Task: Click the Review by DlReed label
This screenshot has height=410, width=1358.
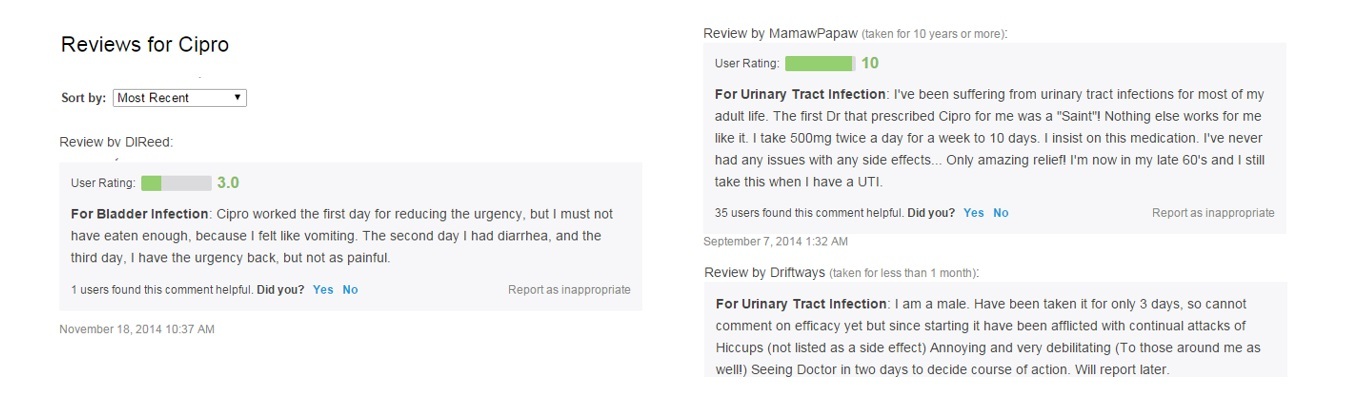Action: 116,142
